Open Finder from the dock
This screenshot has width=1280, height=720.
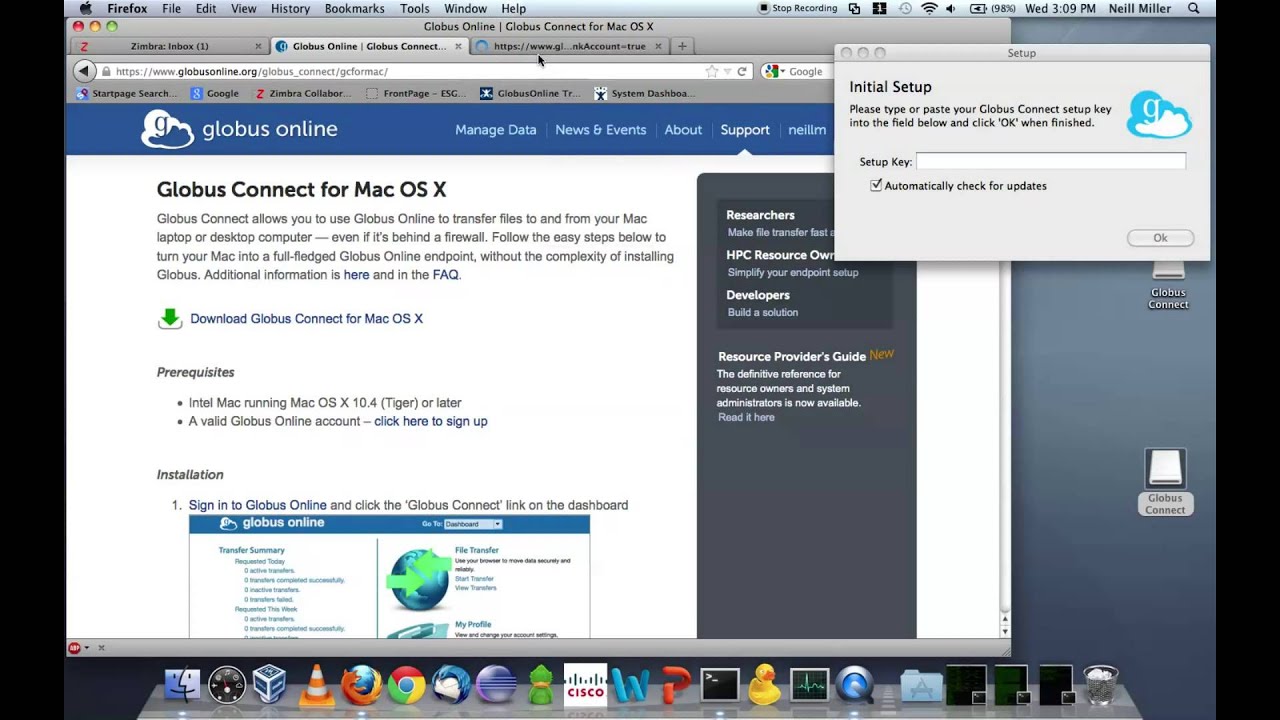coord(183,685)
